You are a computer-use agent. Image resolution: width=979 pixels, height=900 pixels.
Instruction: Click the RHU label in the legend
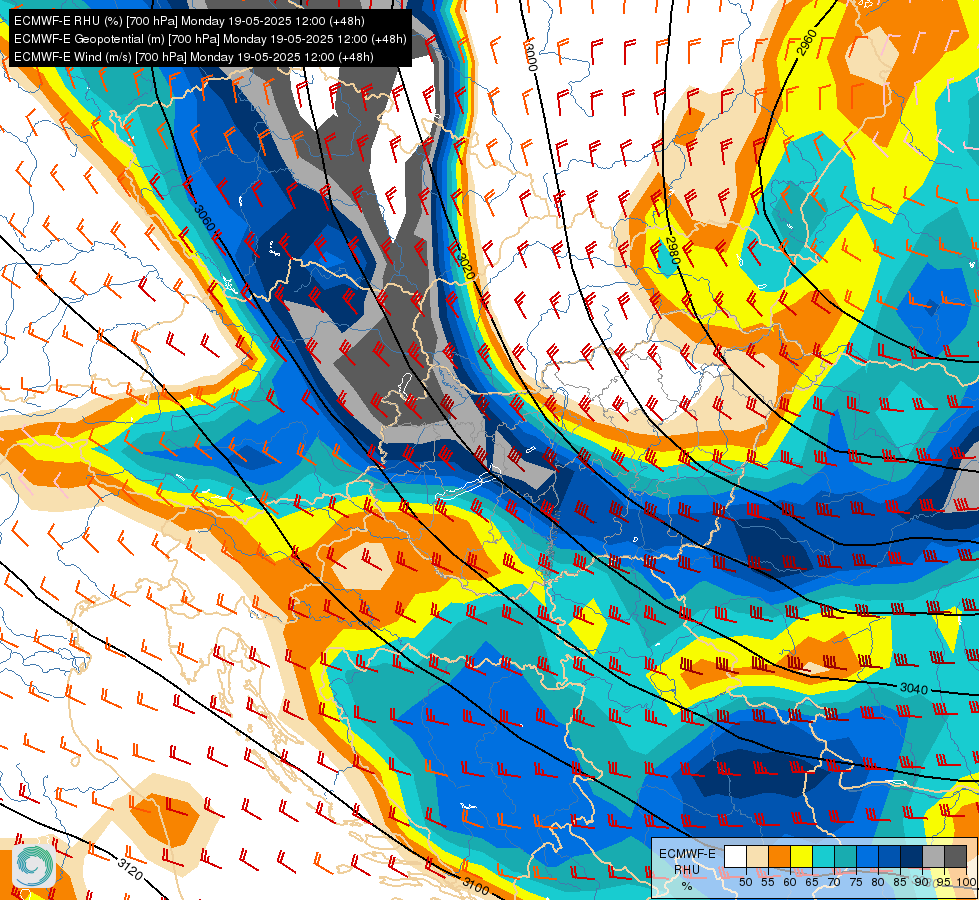pyautogui.click(x=687, y=870)
